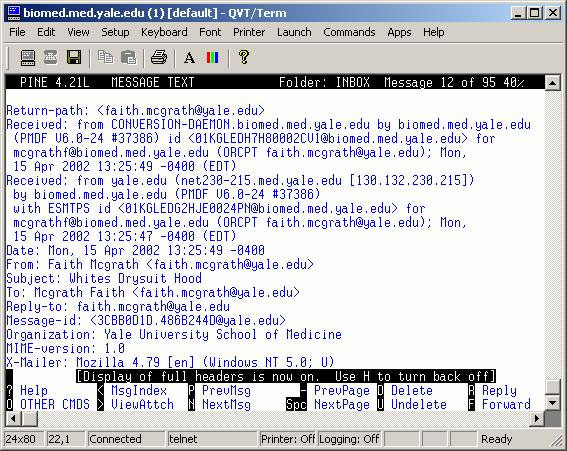Open the font selection 'A' icon

tap(189, 58)
